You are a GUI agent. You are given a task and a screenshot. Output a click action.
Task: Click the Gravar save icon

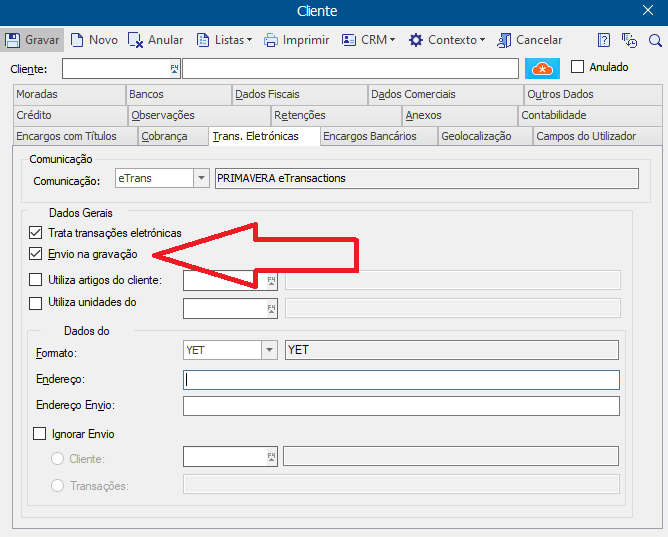pyautogui.click(x=14, y=40)
